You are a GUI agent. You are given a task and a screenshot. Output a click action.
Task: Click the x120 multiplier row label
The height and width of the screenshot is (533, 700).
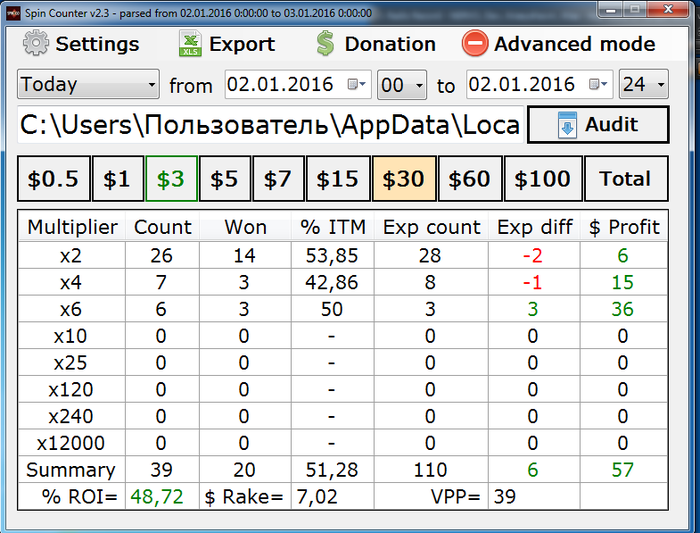pyautogui.click(x=71, y=390)
